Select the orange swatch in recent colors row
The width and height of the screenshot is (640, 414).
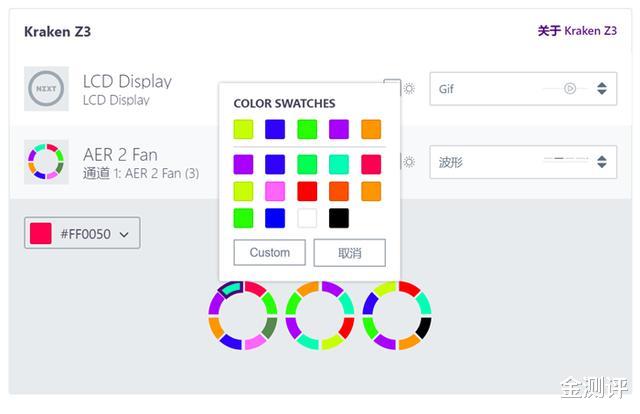[x=371, y=129]
